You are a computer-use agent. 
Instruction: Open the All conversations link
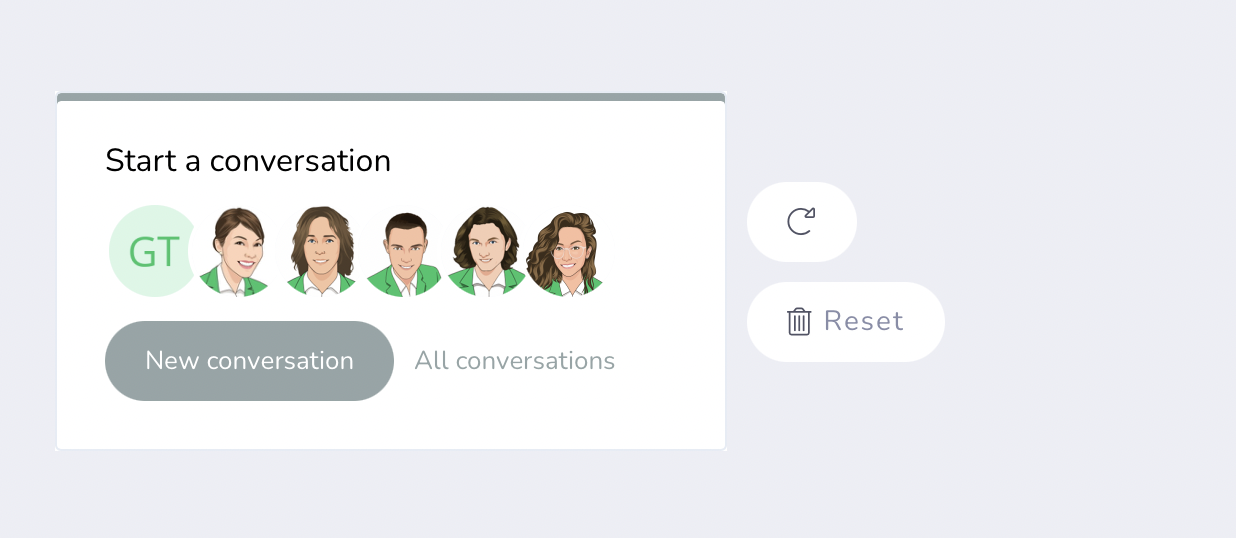click(x=515, y=361)
